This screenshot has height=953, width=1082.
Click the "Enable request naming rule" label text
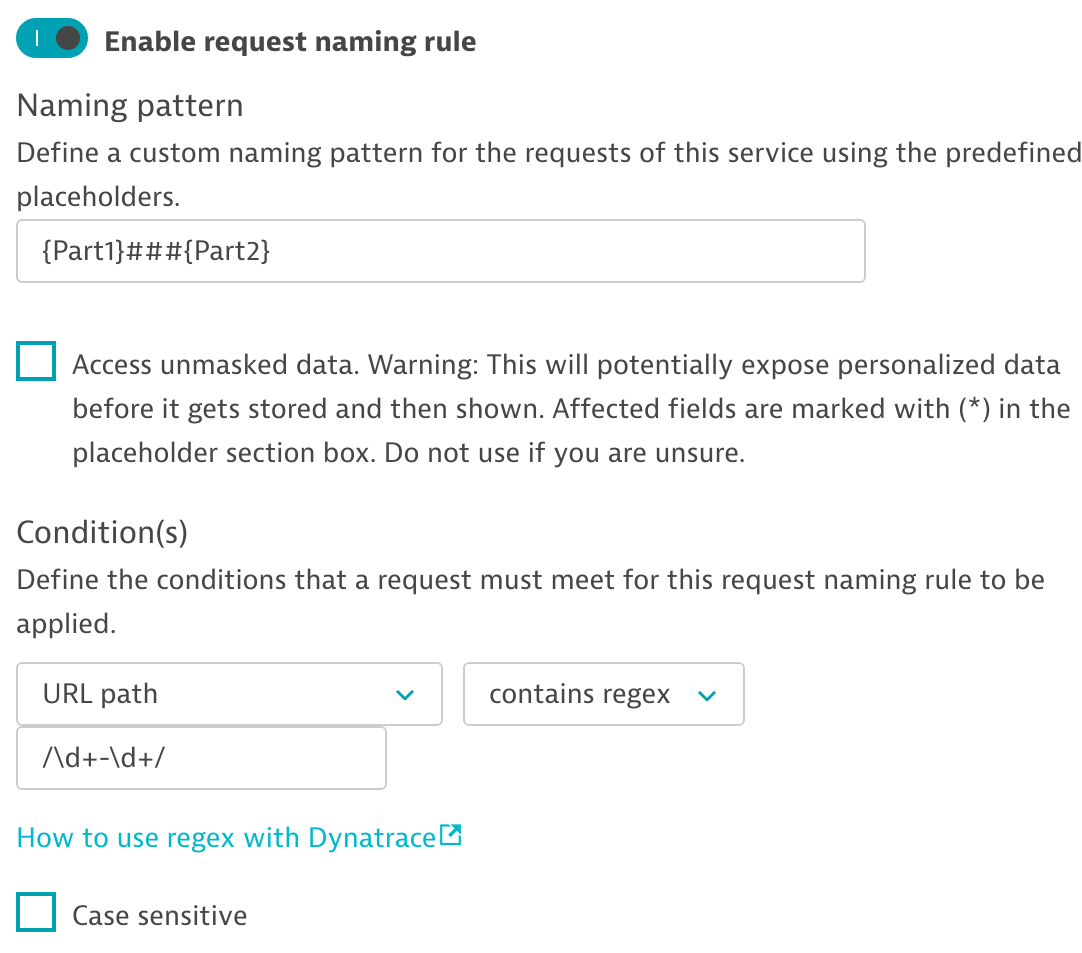(x=290, y=41)
